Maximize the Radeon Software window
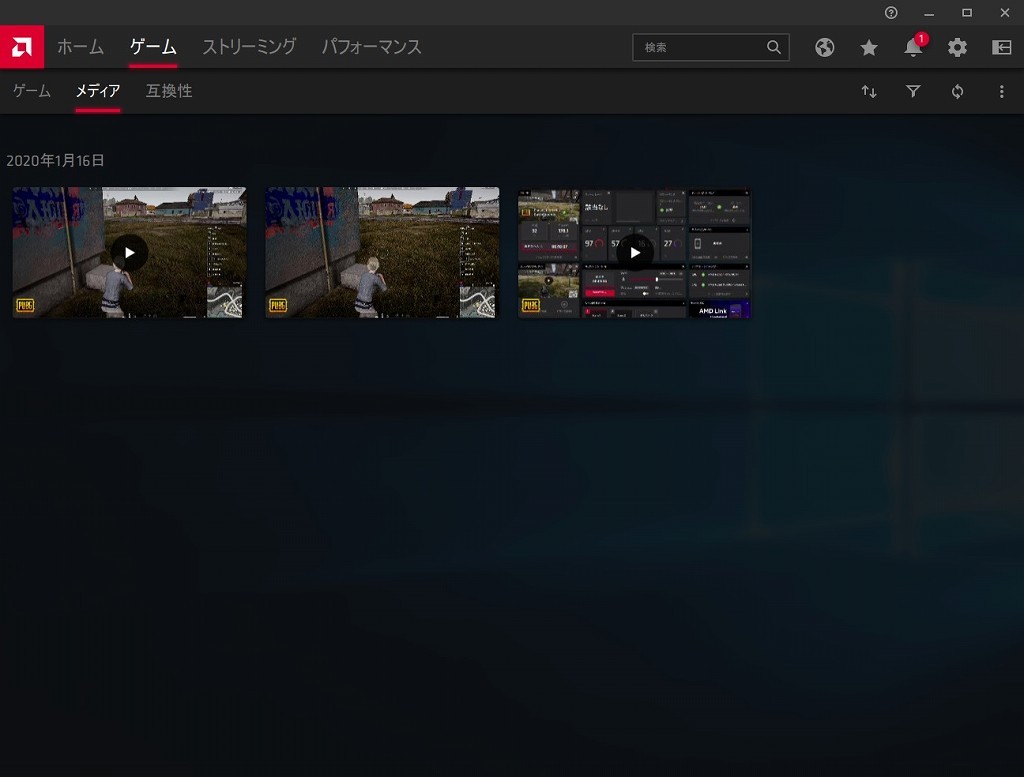 (x=967, y=12)
